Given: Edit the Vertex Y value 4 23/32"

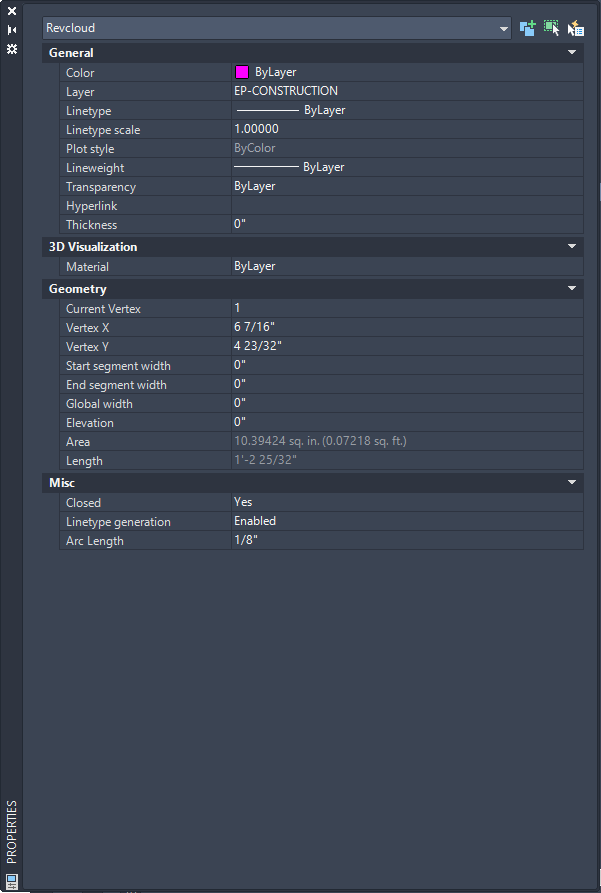Looking at the screenshot, I should tap(407, 346).
